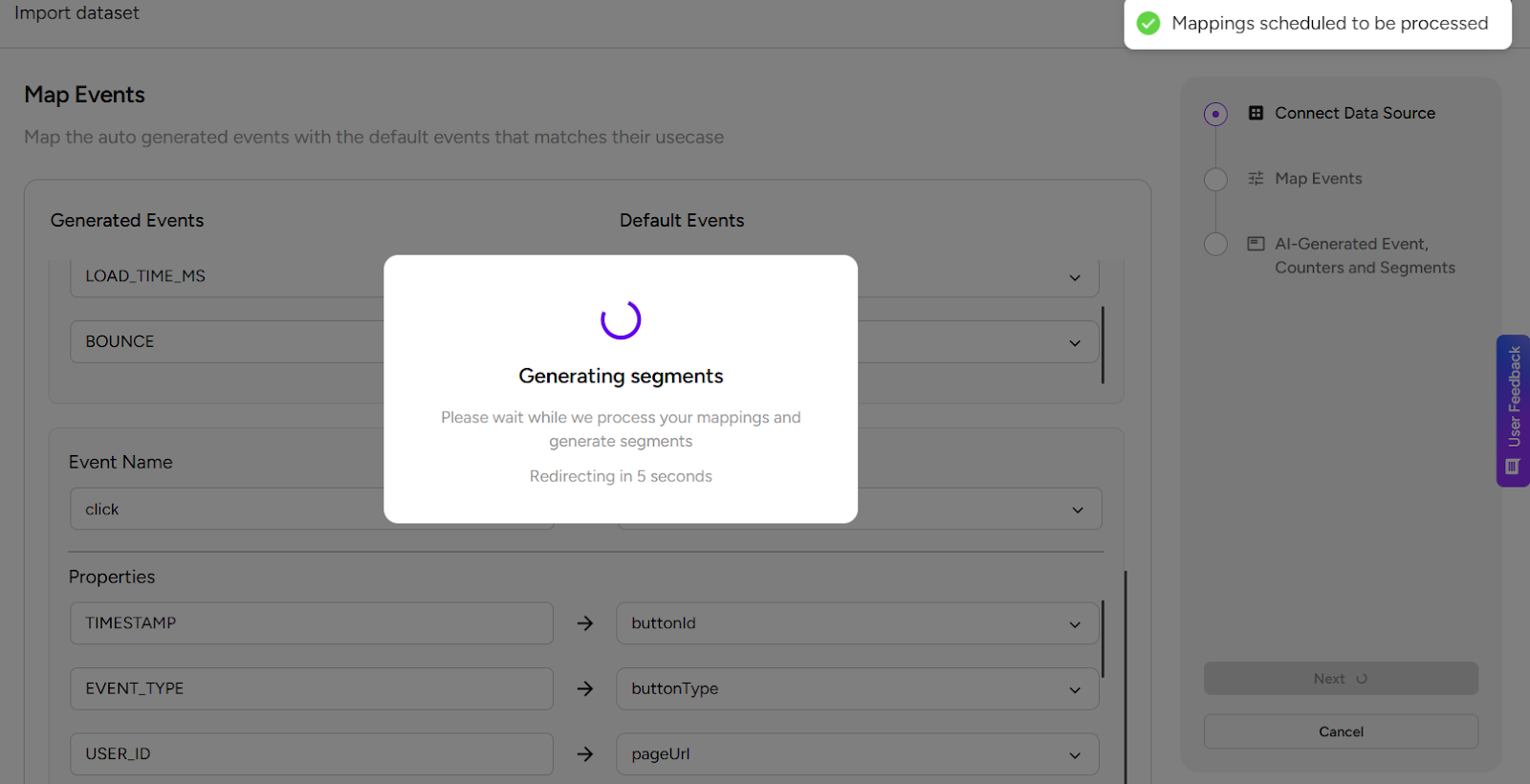Click the Generating segments loading spinner
The height and width of the screenshot is (784, 1530).
tap(621, 319)
